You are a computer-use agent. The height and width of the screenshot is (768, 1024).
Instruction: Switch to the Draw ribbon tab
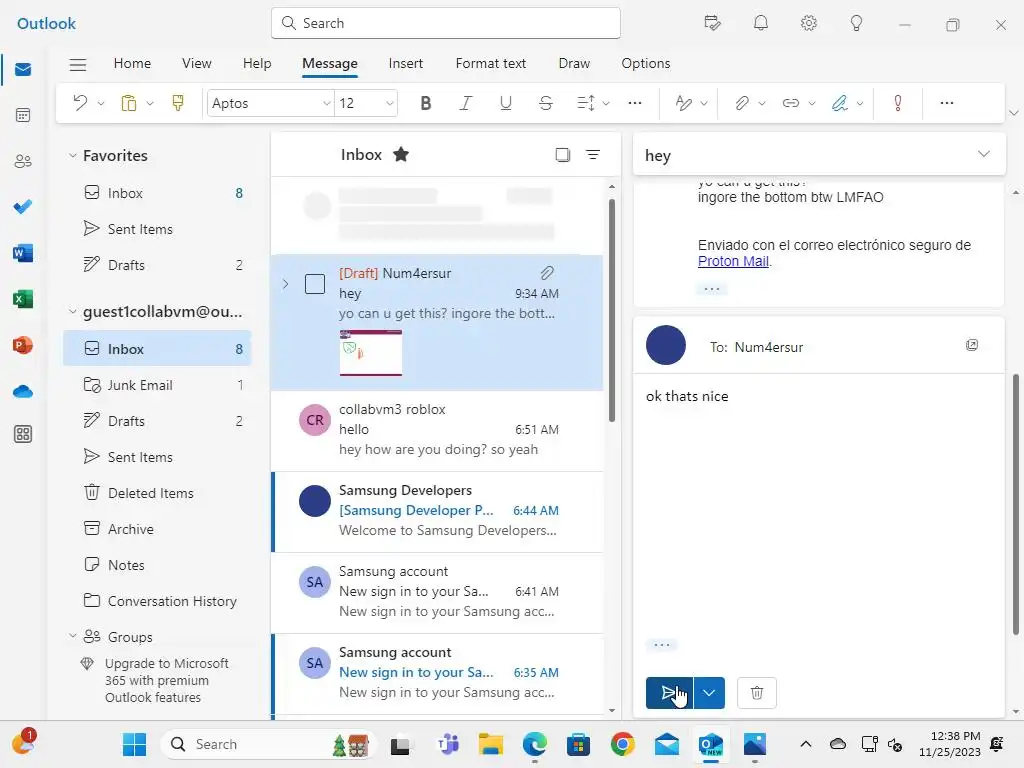(574, 63)
